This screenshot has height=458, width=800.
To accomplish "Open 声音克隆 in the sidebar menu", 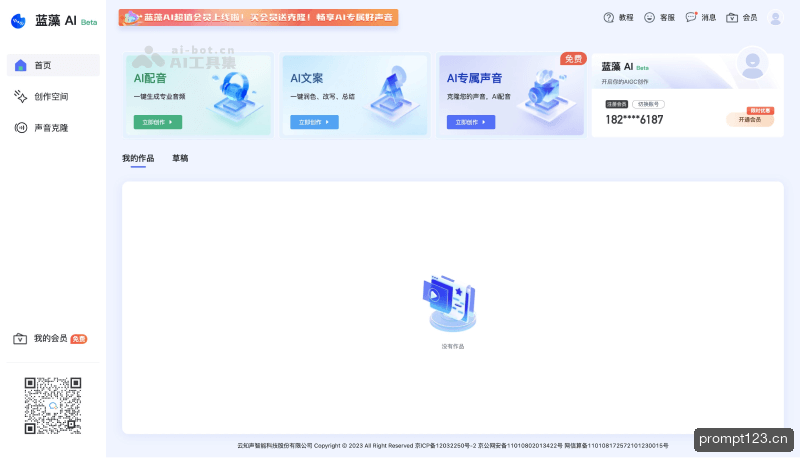I will pos(53,128).
